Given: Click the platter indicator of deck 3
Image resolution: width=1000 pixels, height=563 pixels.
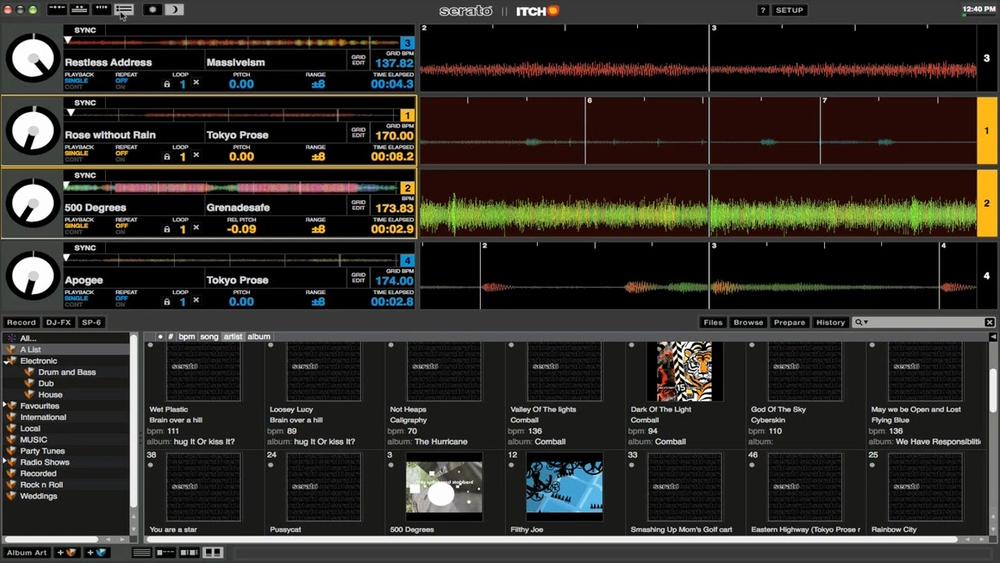Looking at the screenshot, I should coord(33,58).
